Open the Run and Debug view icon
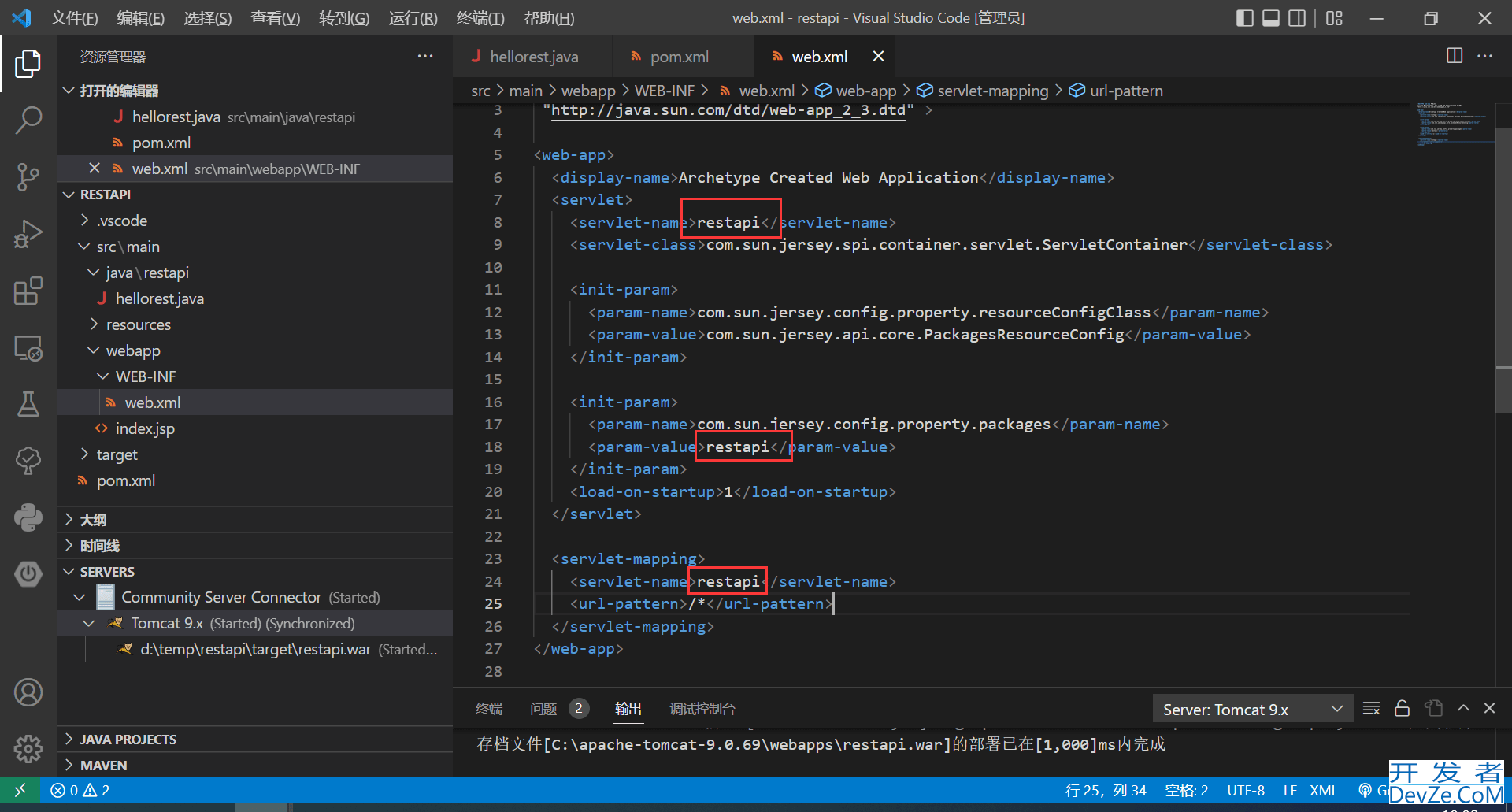This screenshot has height=812, width=1512. [x=28, y=234]
